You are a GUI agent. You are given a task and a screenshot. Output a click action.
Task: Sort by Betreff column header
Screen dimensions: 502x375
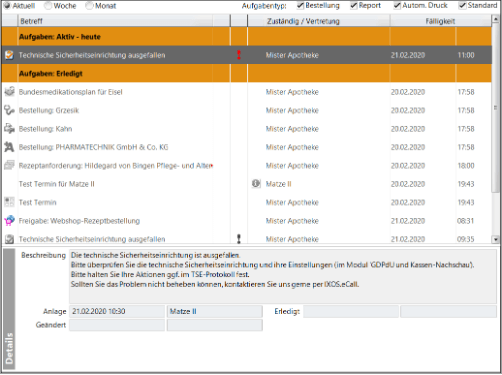point(115,21)
